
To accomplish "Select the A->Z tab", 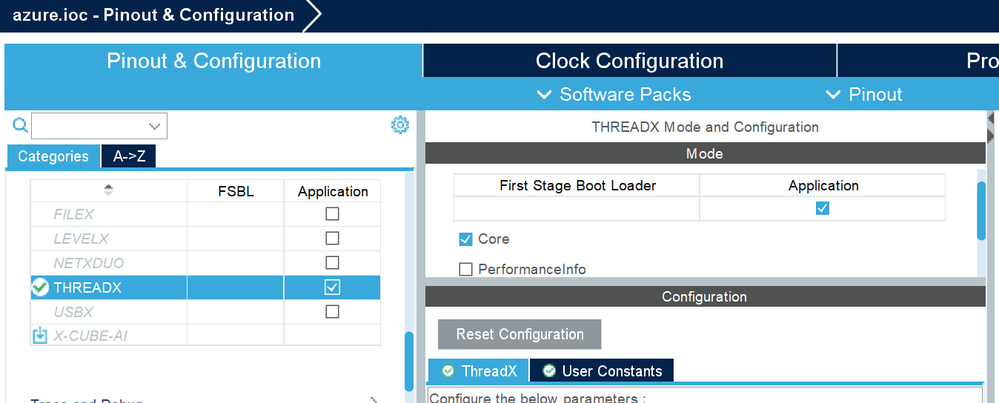I will pyautogui.click(x=129, y=156).
